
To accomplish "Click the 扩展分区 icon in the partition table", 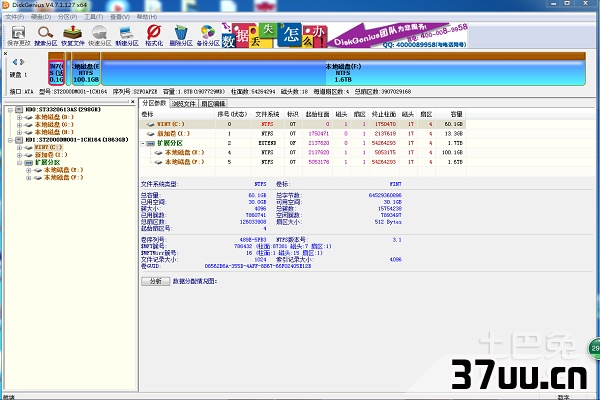I will (151, 143).
